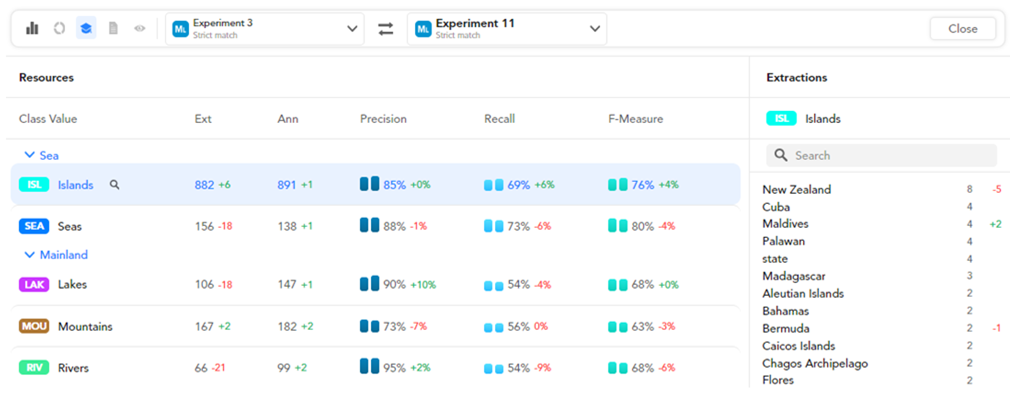Open the document view icon

[113, 28]
